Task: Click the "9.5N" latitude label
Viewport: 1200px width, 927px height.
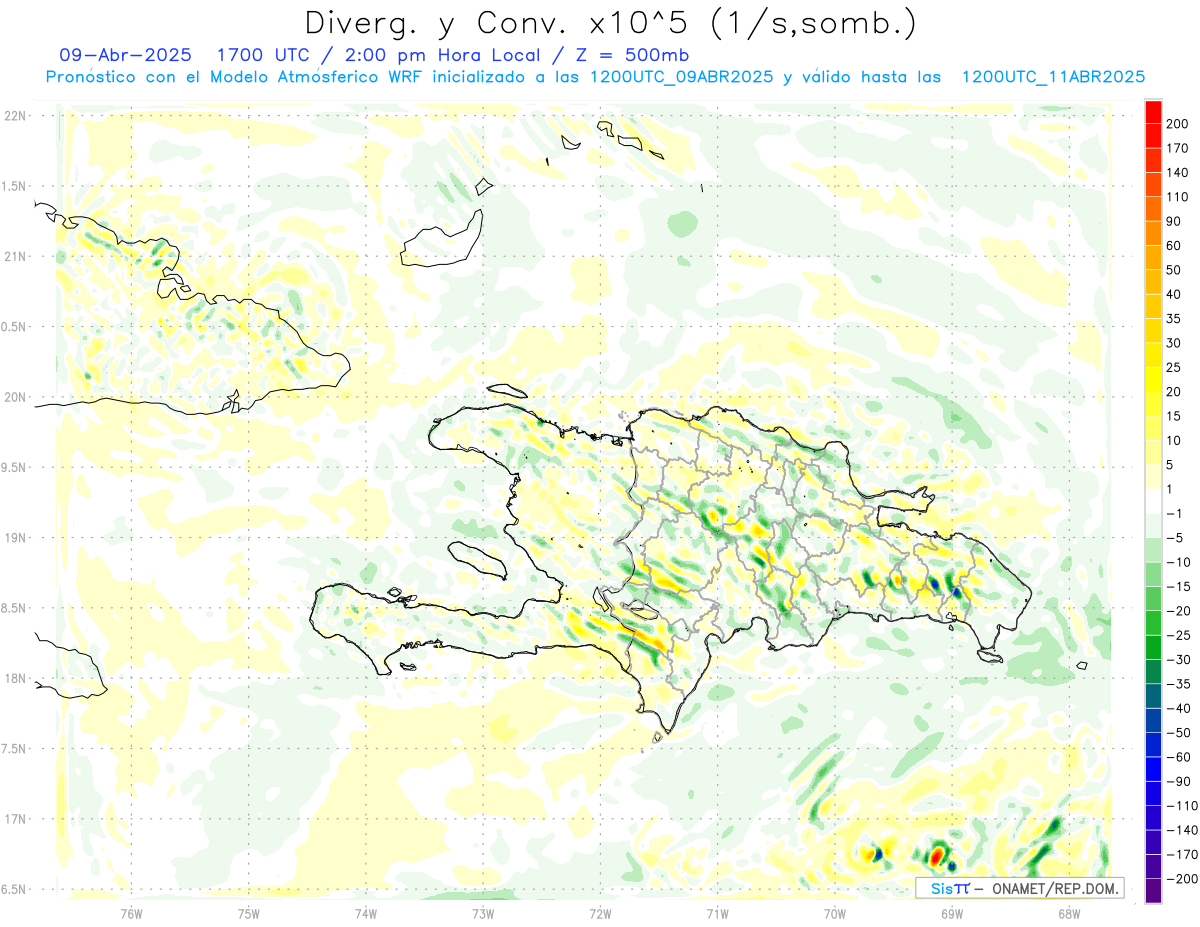Action: (x=14, y=467)
